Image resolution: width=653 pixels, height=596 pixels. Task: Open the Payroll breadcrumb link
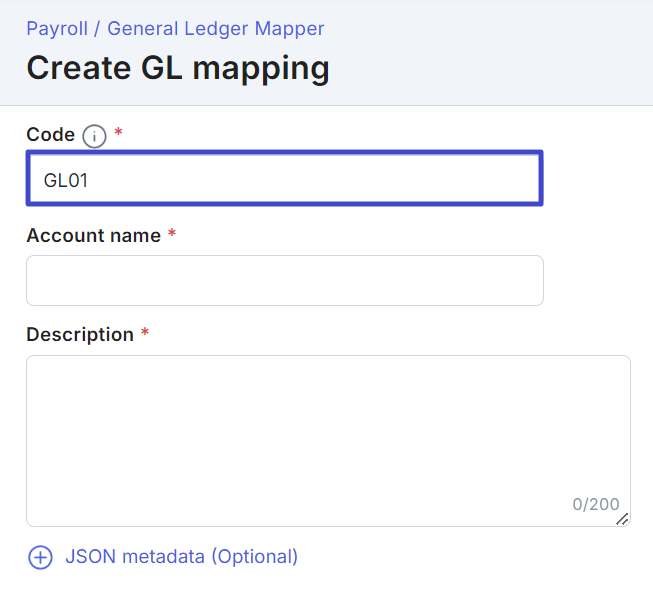click(57, 29)
